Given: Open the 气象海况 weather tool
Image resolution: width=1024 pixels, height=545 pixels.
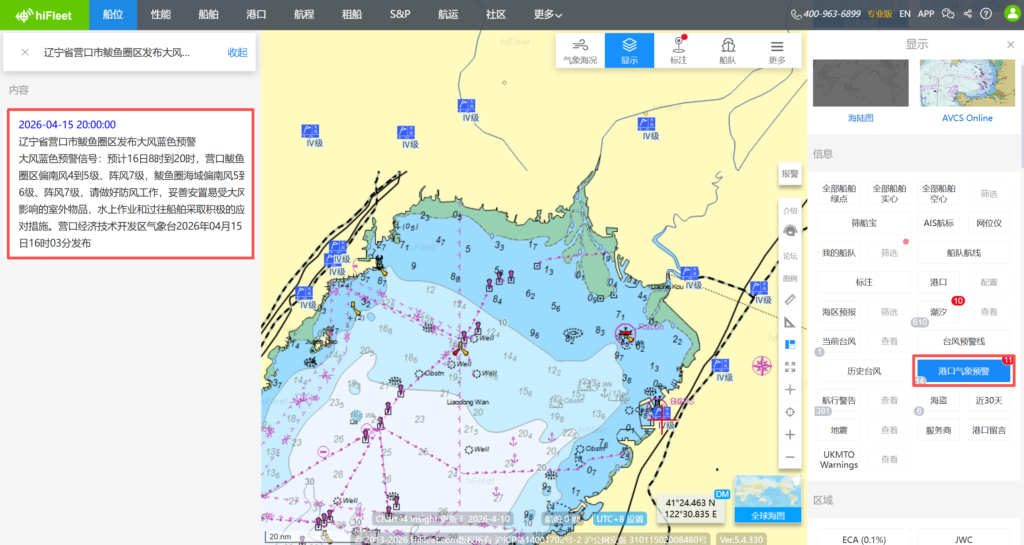Looking at the screenshot, I should tap(580, 50).
